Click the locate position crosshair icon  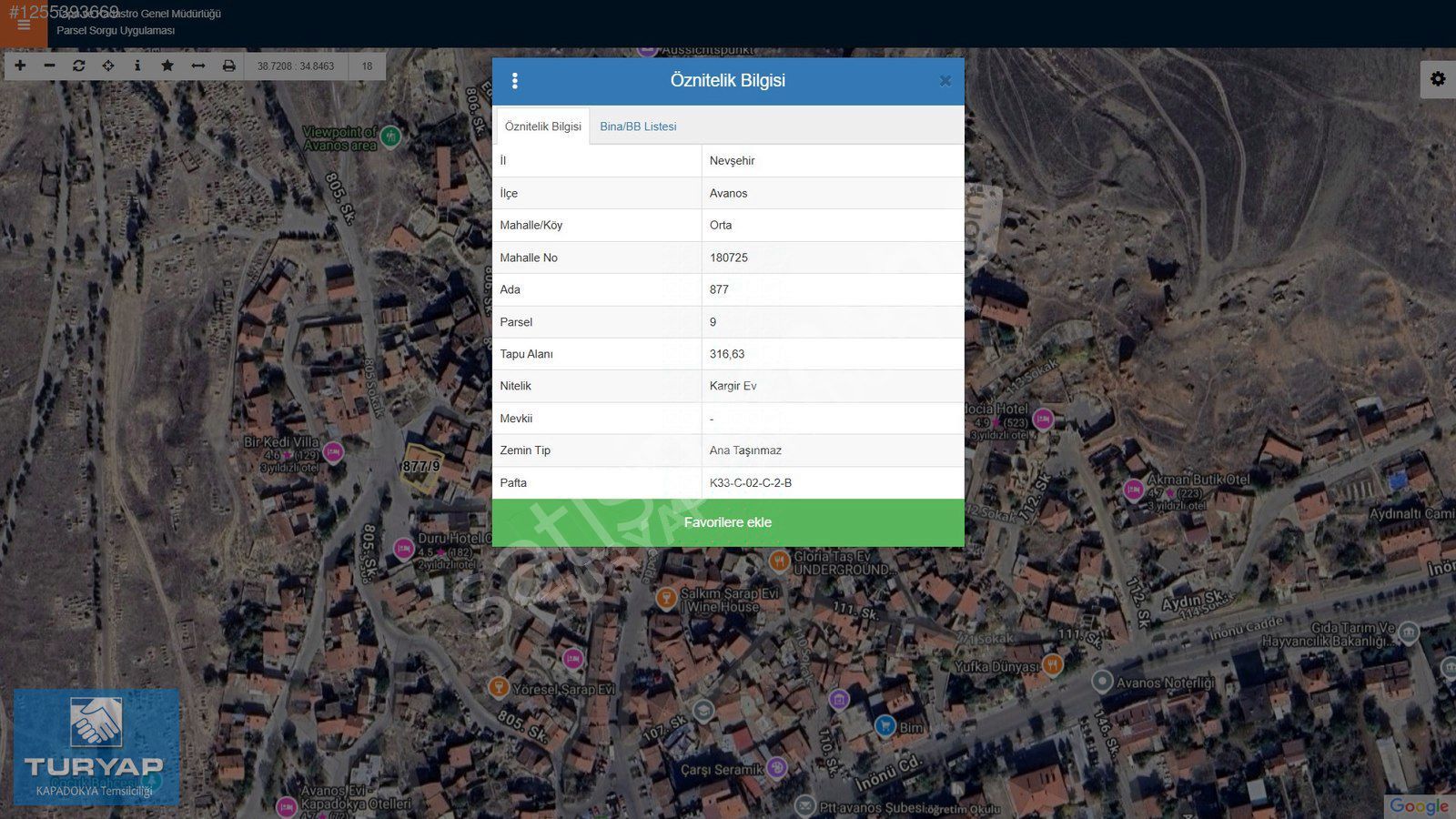[x=108, y=66]
